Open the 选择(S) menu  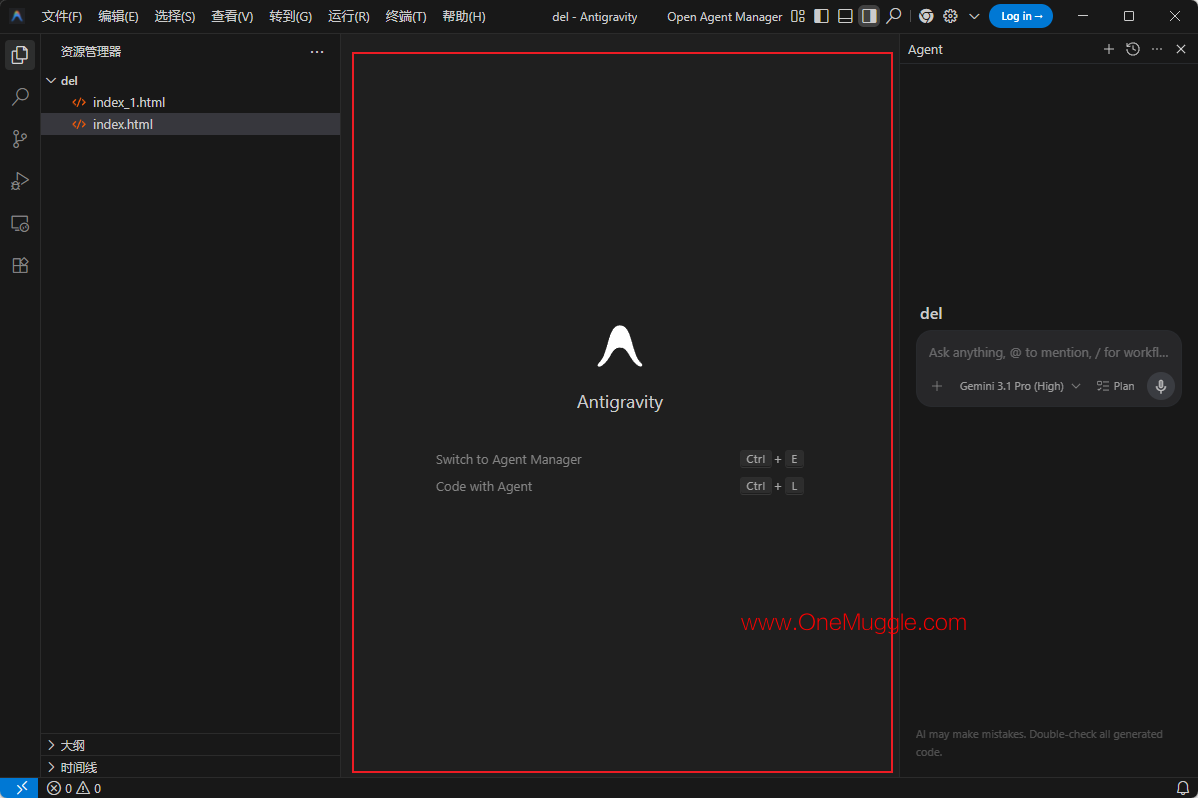coord(175,17)
